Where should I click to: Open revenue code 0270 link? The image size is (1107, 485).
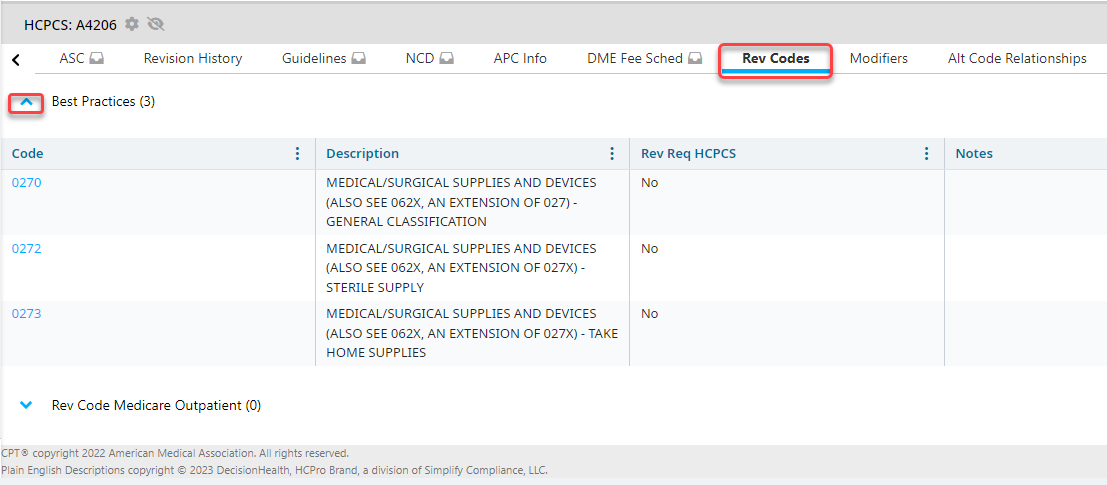(x=27, y=183)
